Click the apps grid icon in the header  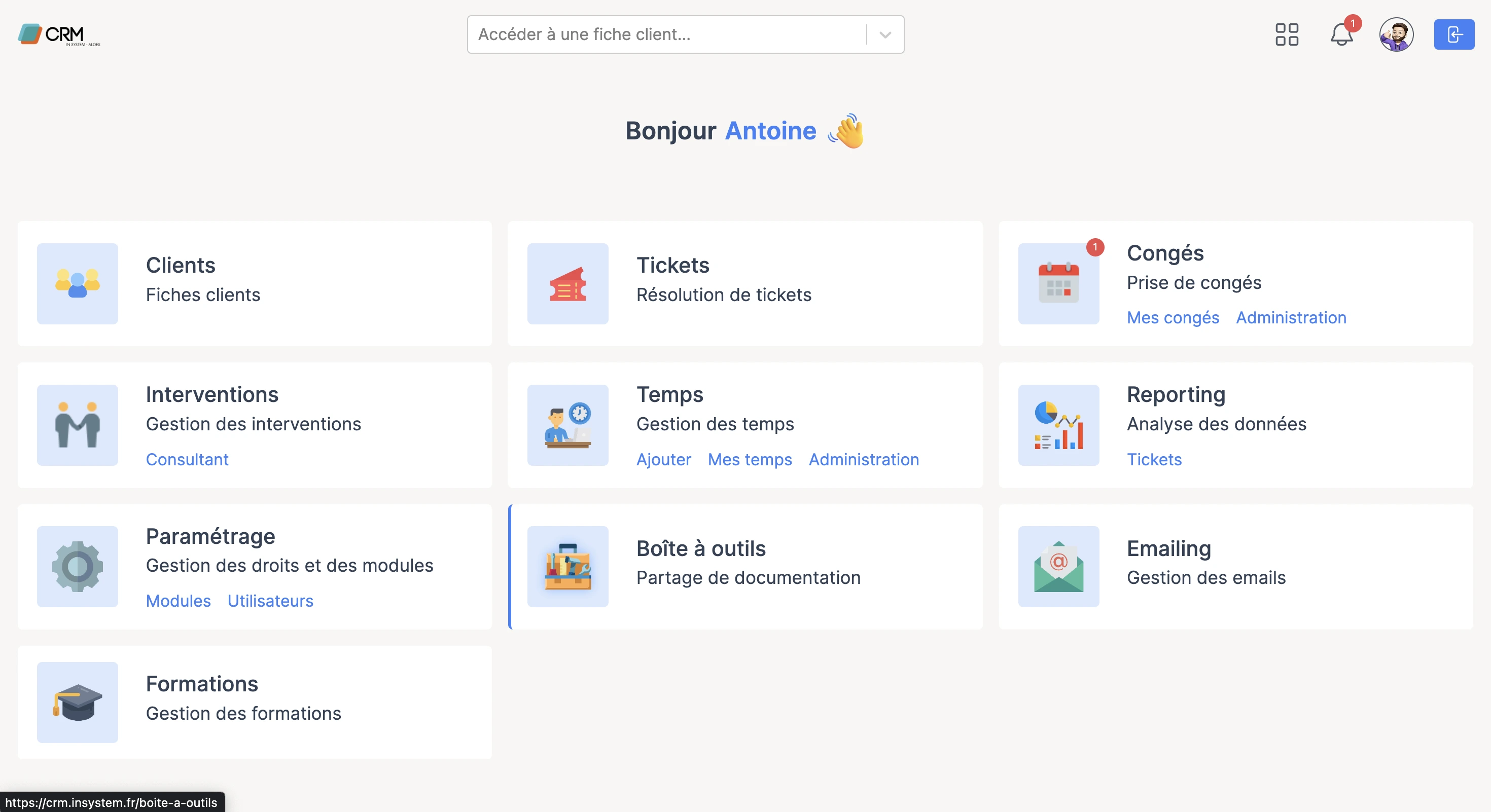(1287, 34)
